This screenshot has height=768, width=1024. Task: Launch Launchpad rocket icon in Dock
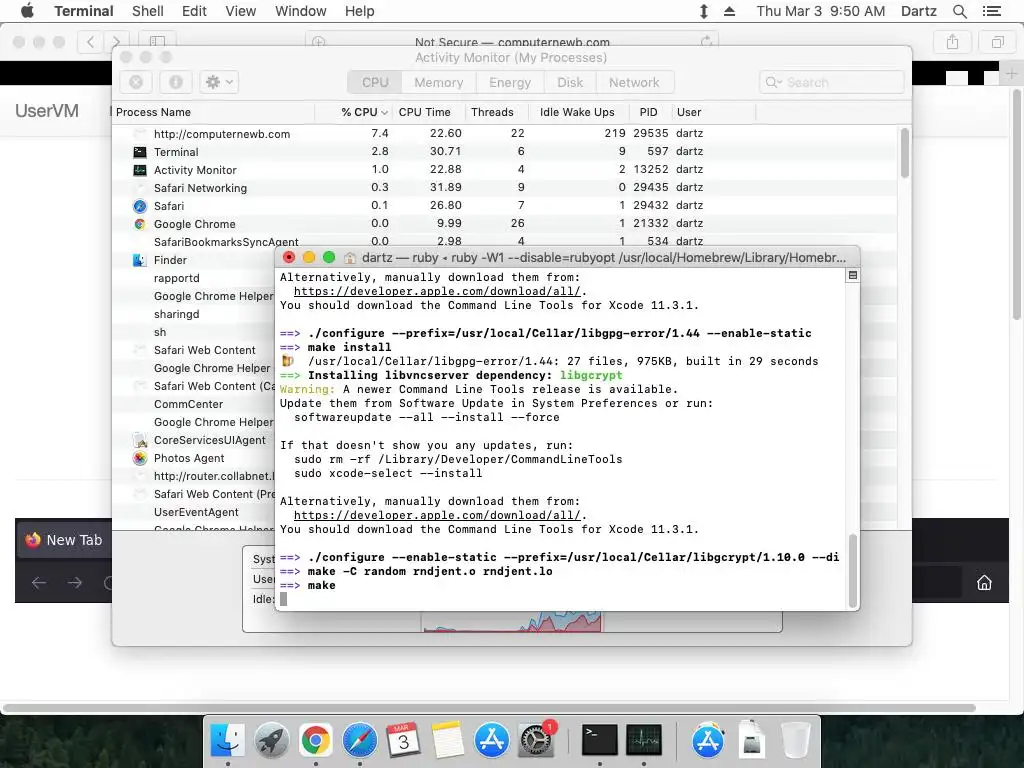[272, 740]
